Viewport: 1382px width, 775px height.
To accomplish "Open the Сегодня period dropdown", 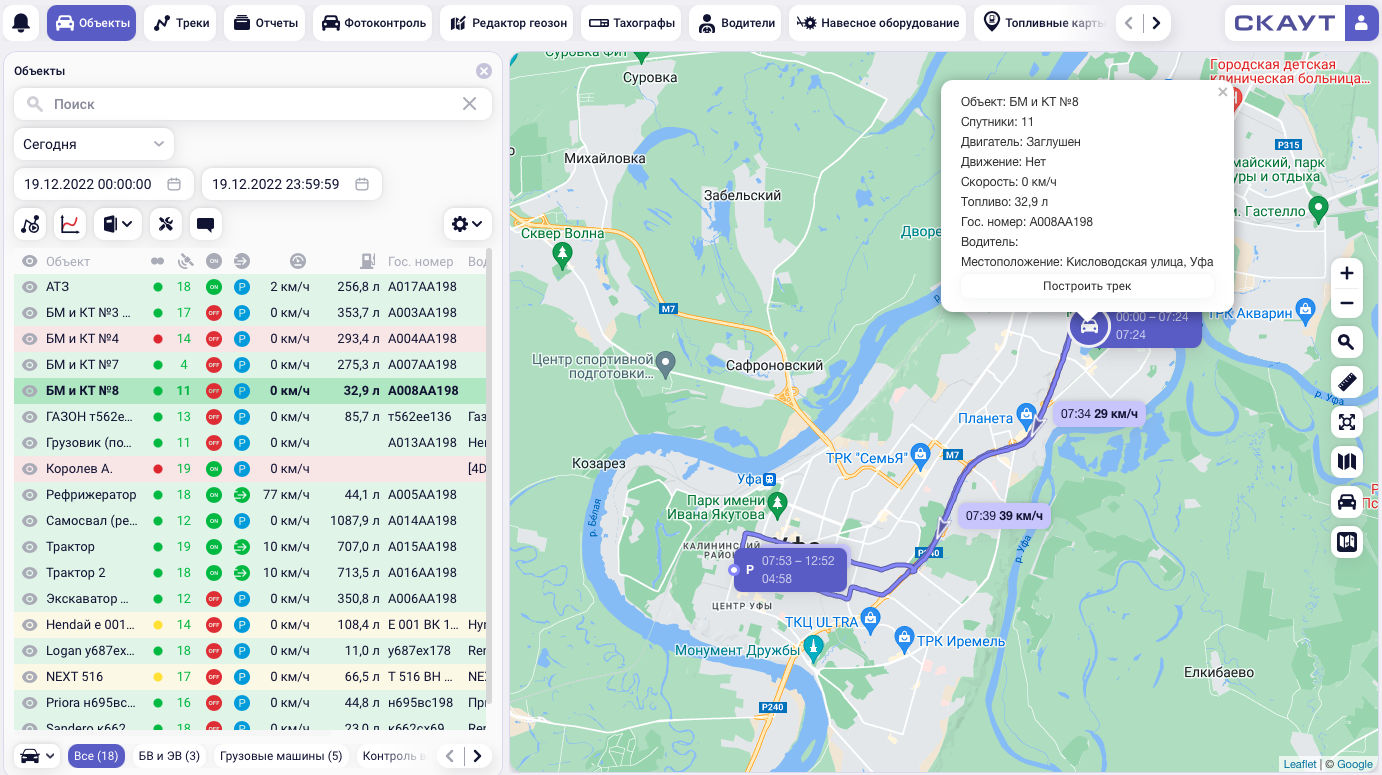I will (x=94, y=144).
